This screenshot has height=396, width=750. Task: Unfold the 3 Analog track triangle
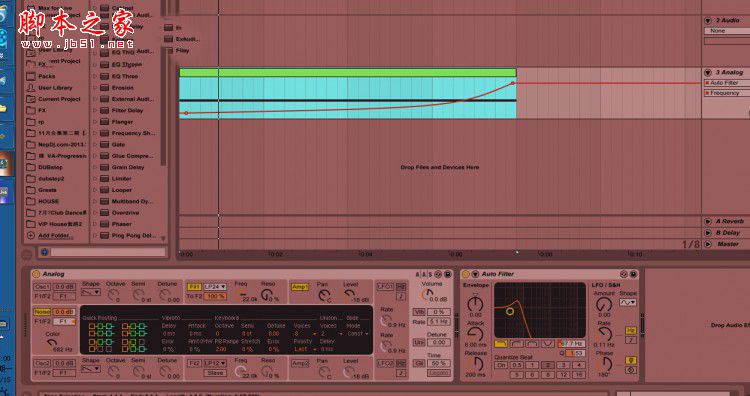click(707, 73)
